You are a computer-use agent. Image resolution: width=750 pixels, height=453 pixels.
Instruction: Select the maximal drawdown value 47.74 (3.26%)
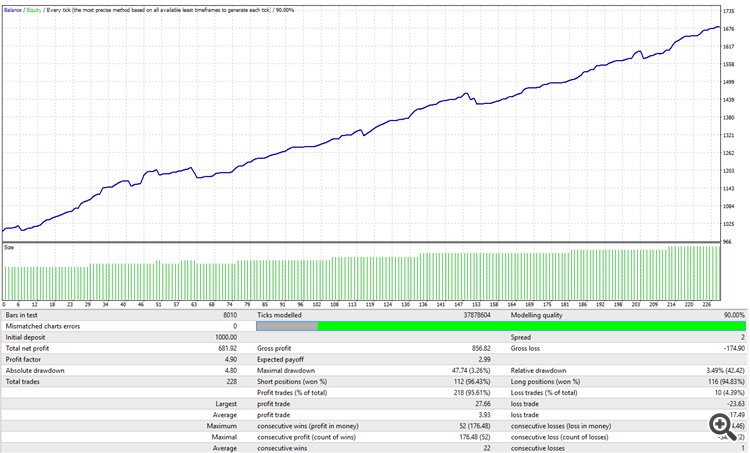click(471, 370)
